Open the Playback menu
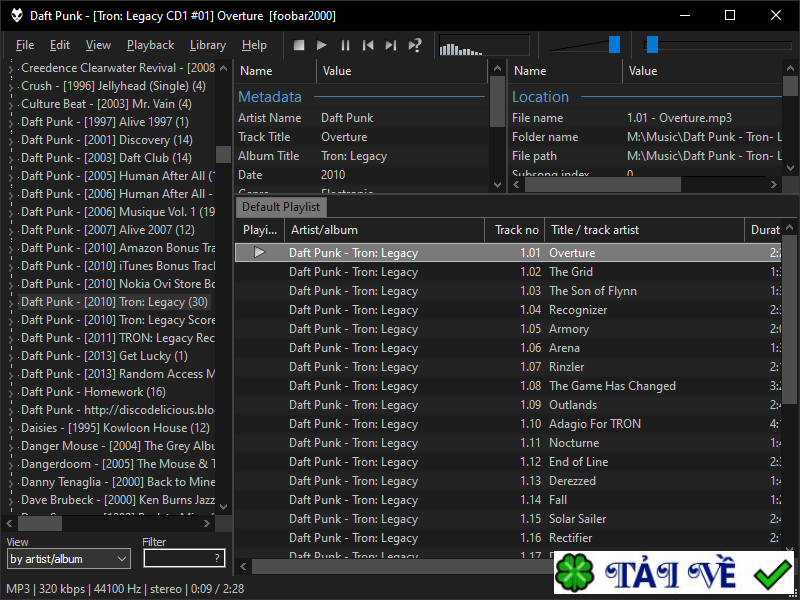 [150, 45]
